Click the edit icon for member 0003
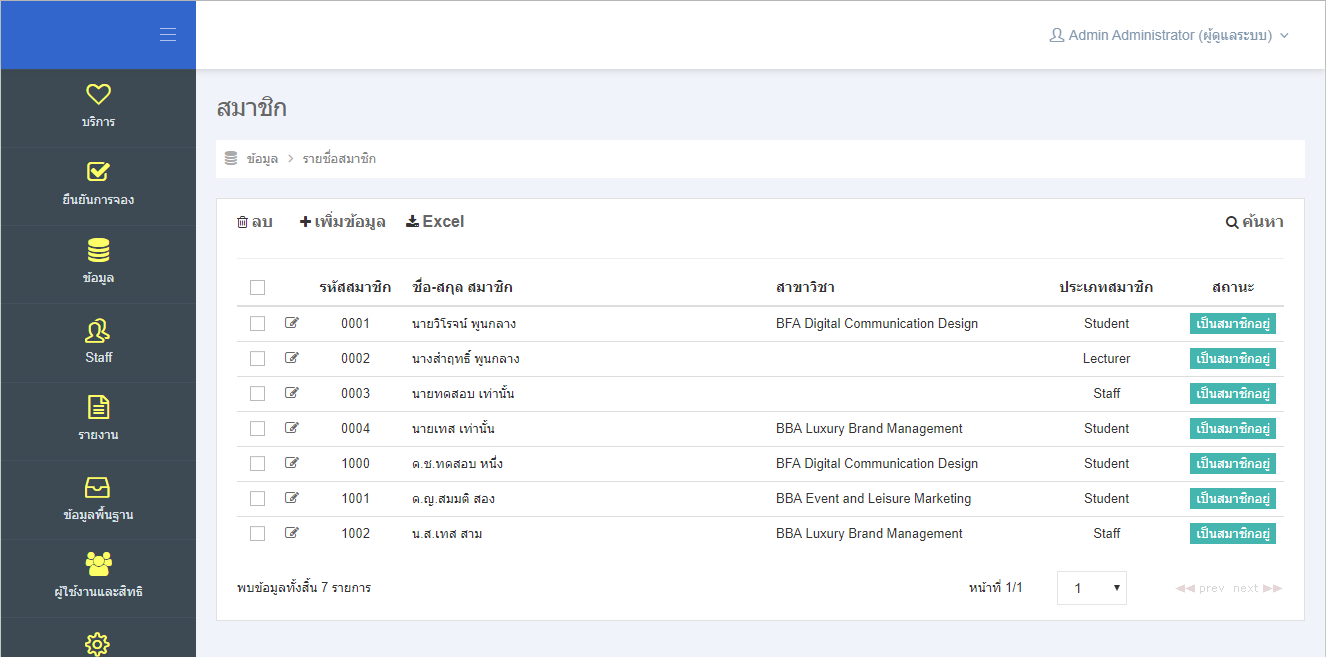The image size is (1326, 657). (292, 393)
